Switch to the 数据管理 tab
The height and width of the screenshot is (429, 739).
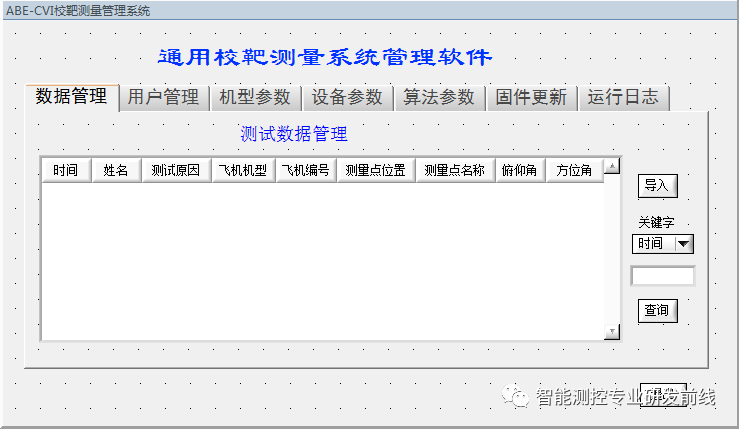72,97
